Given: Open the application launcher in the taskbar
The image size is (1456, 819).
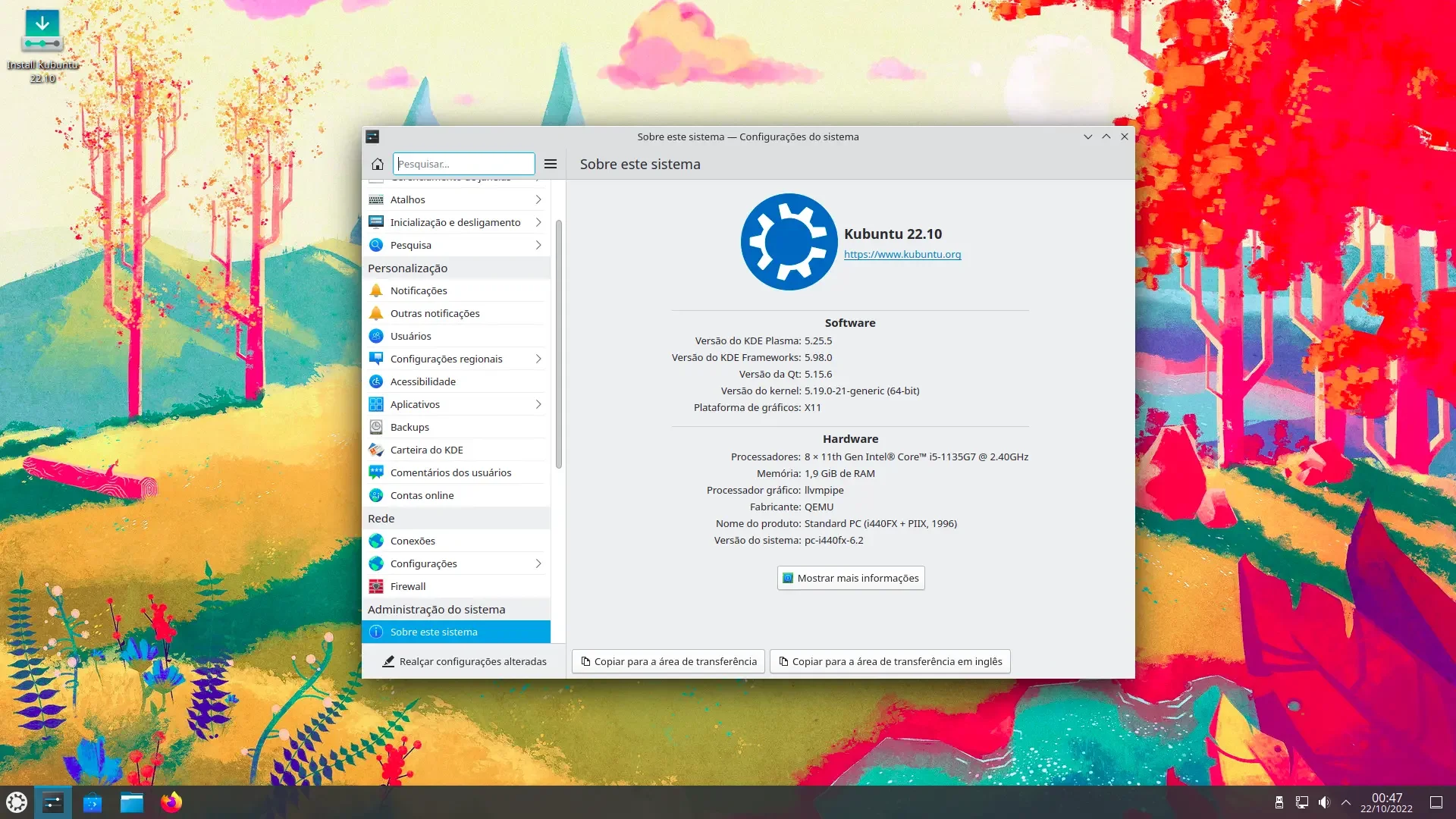Looking at the screenshot, I should pyautogui.click(x=17, y=802).
